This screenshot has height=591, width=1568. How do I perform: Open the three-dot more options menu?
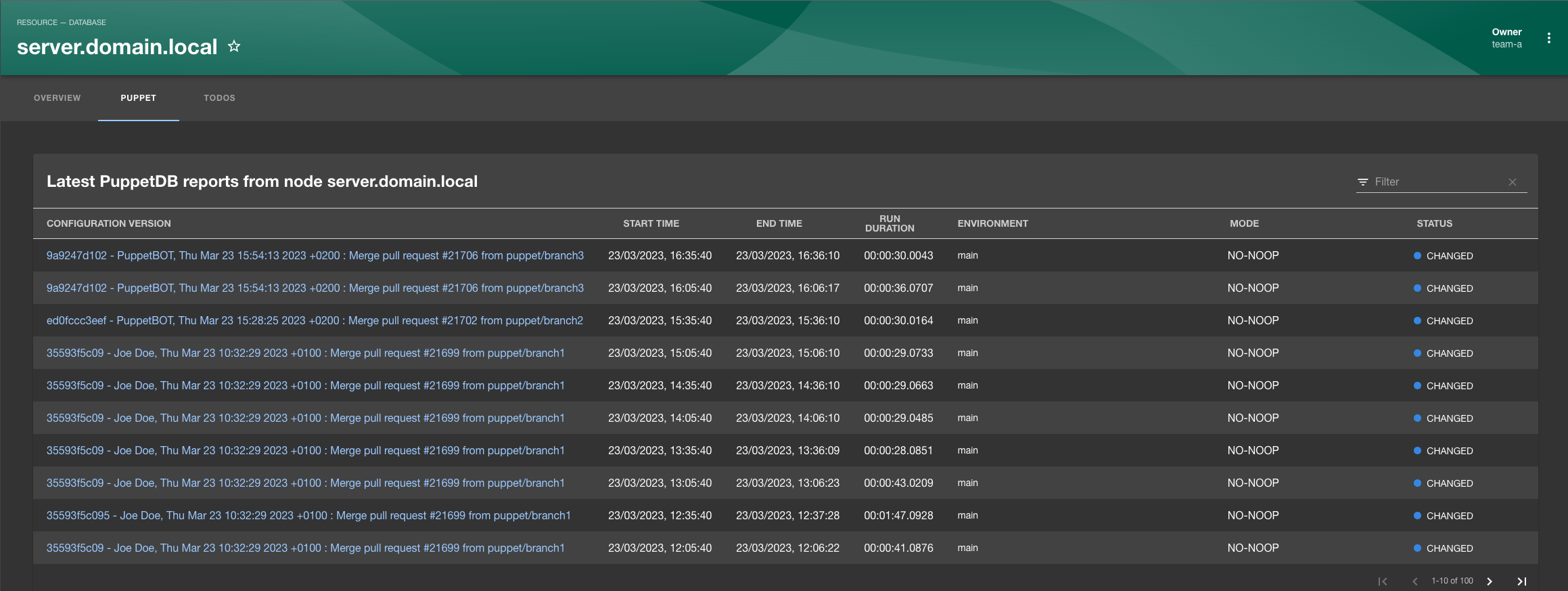click(1548, 38)
